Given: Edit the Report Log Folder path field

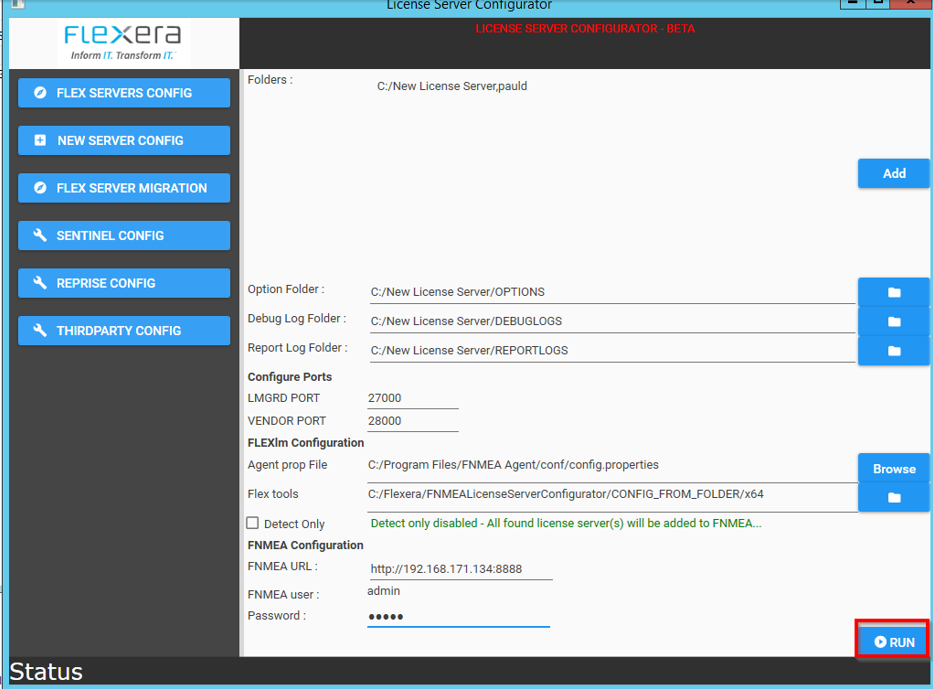Looking at the screenshot, I should 612,350.
